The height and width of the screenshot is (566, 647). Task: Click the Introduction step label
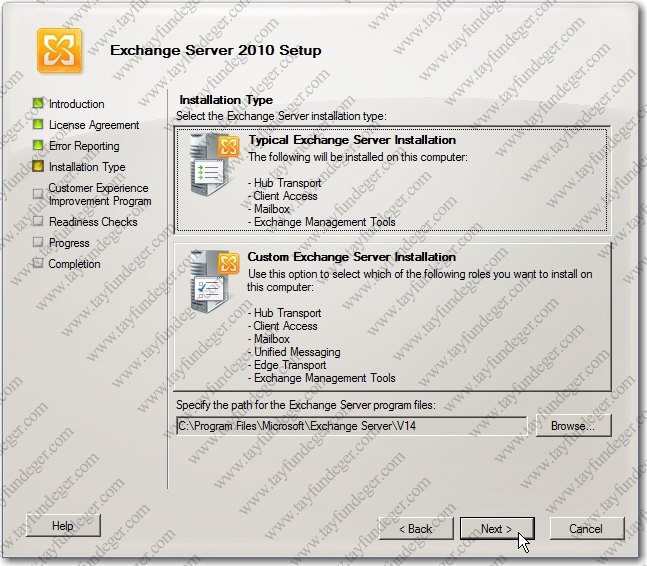[76, 104]
